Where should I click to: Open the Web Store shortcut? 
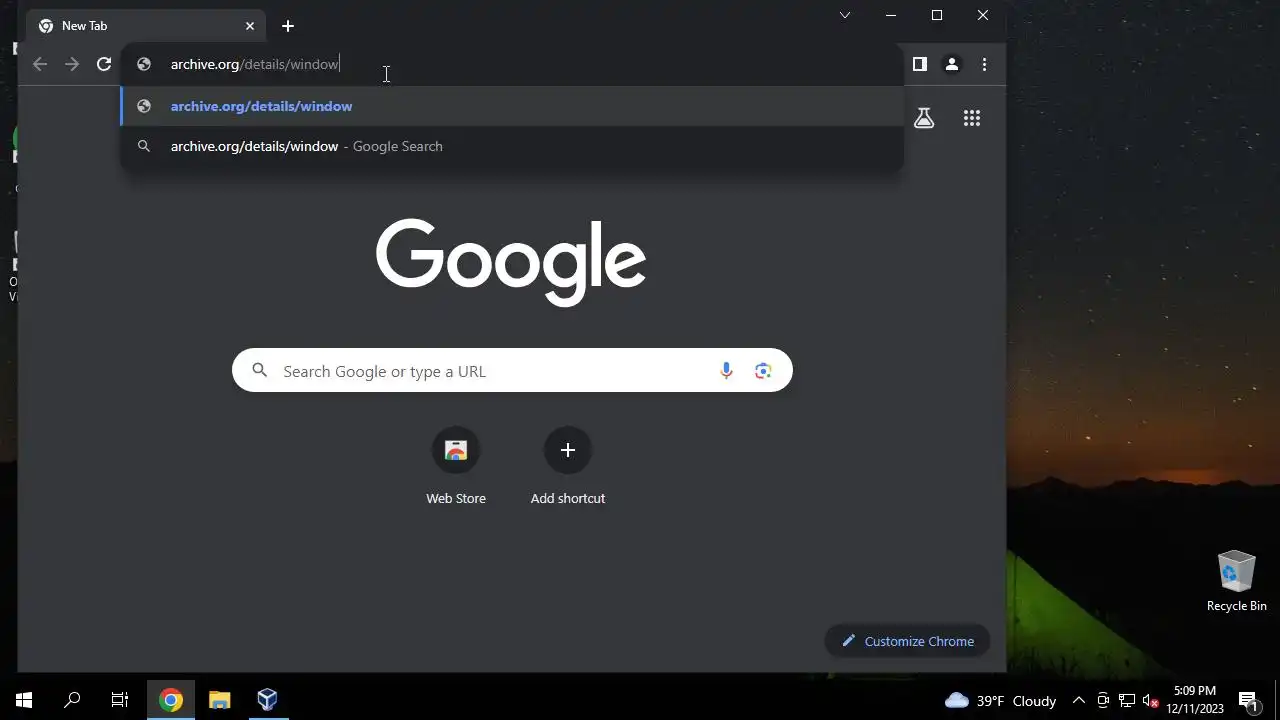click(456, 466)
